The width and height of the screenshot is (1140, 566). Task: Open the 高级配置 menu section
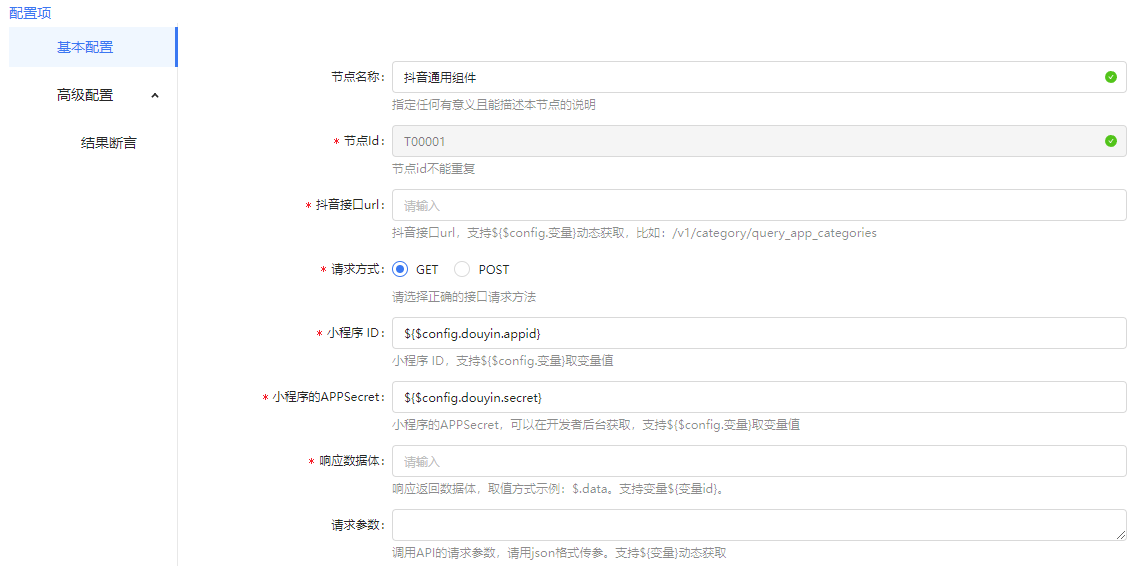(85, 95)
